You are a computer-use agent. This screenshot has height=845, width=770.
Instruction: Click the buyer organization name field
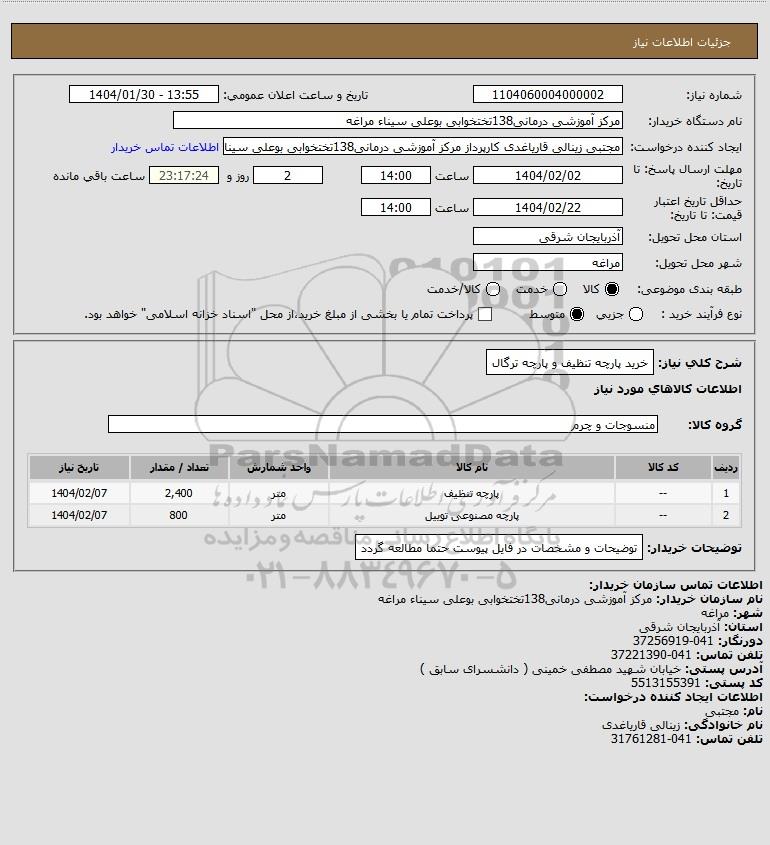coord(398,121)
